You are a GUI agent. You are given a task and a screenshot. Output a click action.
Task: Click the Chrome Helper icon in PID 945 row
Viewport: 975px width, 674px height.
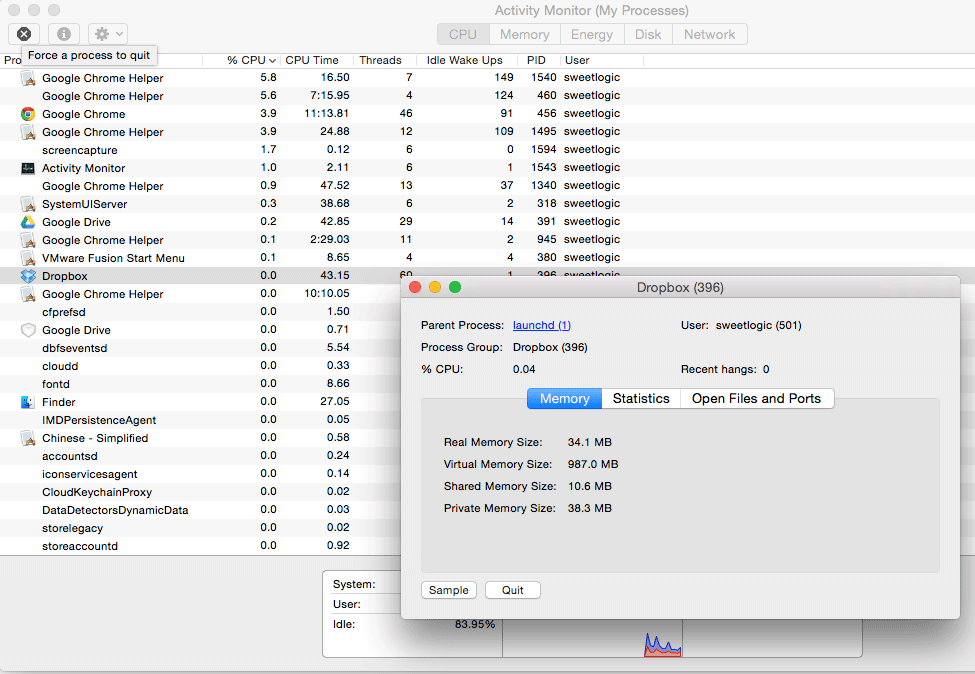click(x=27, y=240)
